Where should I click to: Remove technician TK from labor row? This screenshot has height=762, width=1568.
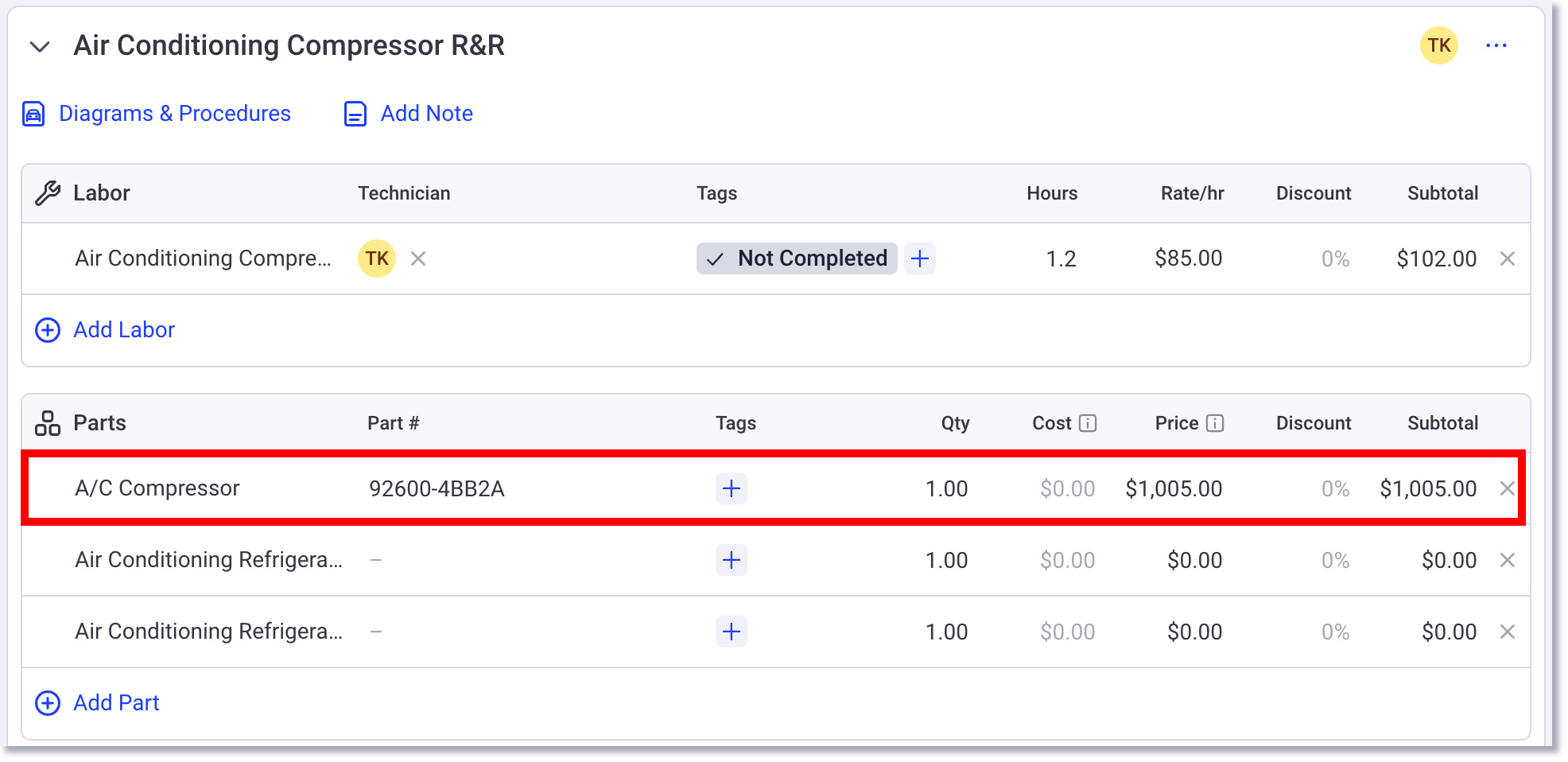[x=418, y=259]
